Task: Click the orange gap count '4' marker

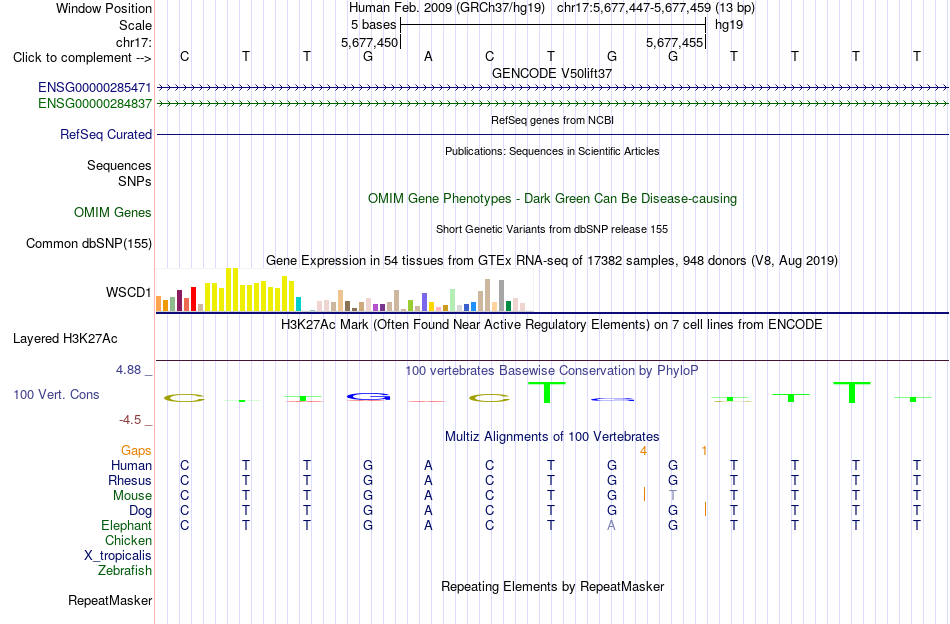Action: pos(643,451)
